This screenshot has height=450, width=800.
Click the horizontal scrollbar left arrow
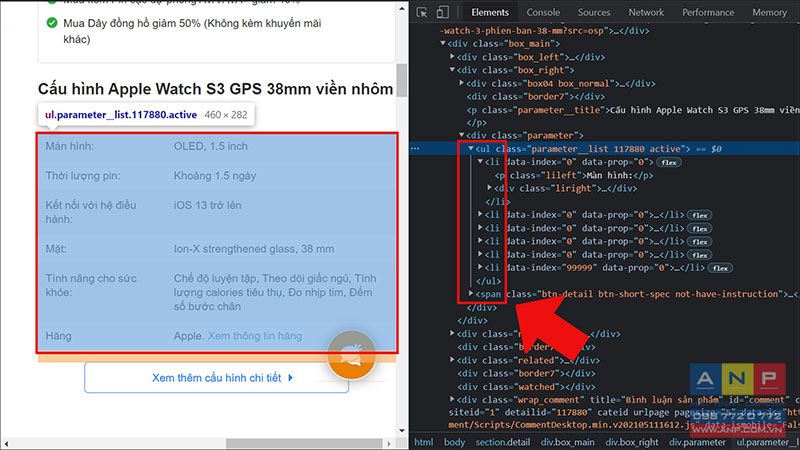coord(6,443)
